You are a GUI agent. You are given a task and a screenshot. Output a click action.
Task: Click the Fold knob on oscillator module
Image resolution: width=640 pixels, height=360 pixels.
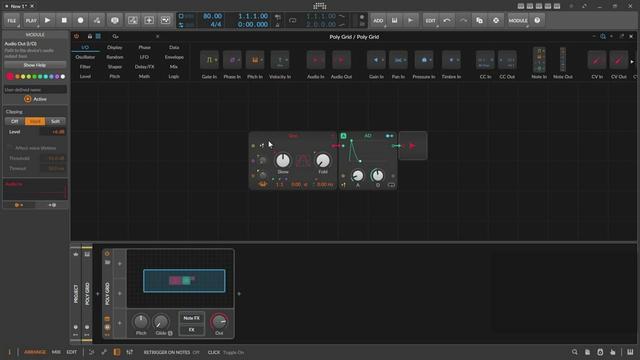click(323, 160)
